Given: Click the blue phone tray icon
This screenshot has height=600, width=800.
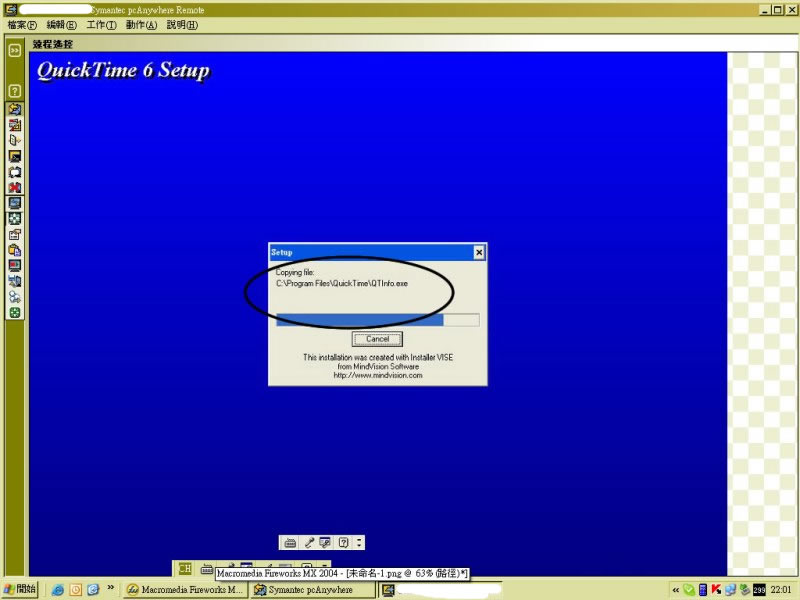Looking at the screenshot, I should pos(703,590).
